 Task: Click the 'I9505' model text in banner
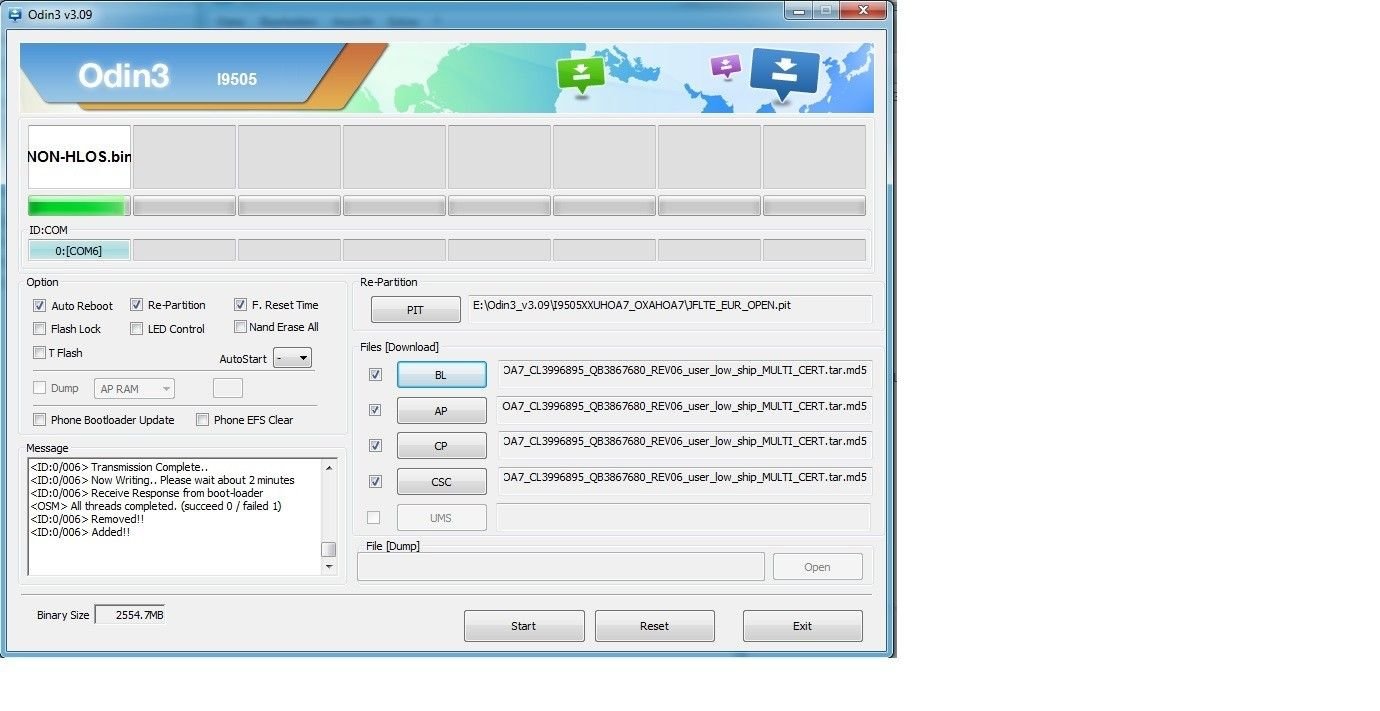pyautogui.click(x=237, y=79)
